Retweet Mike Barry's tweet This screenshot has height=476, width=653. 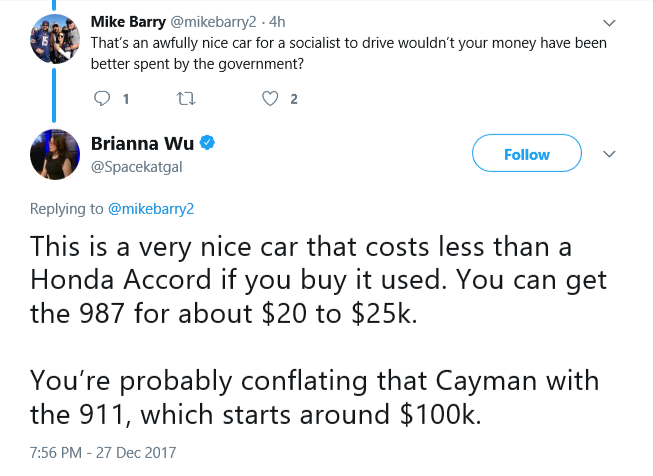[x=186, y=99]
